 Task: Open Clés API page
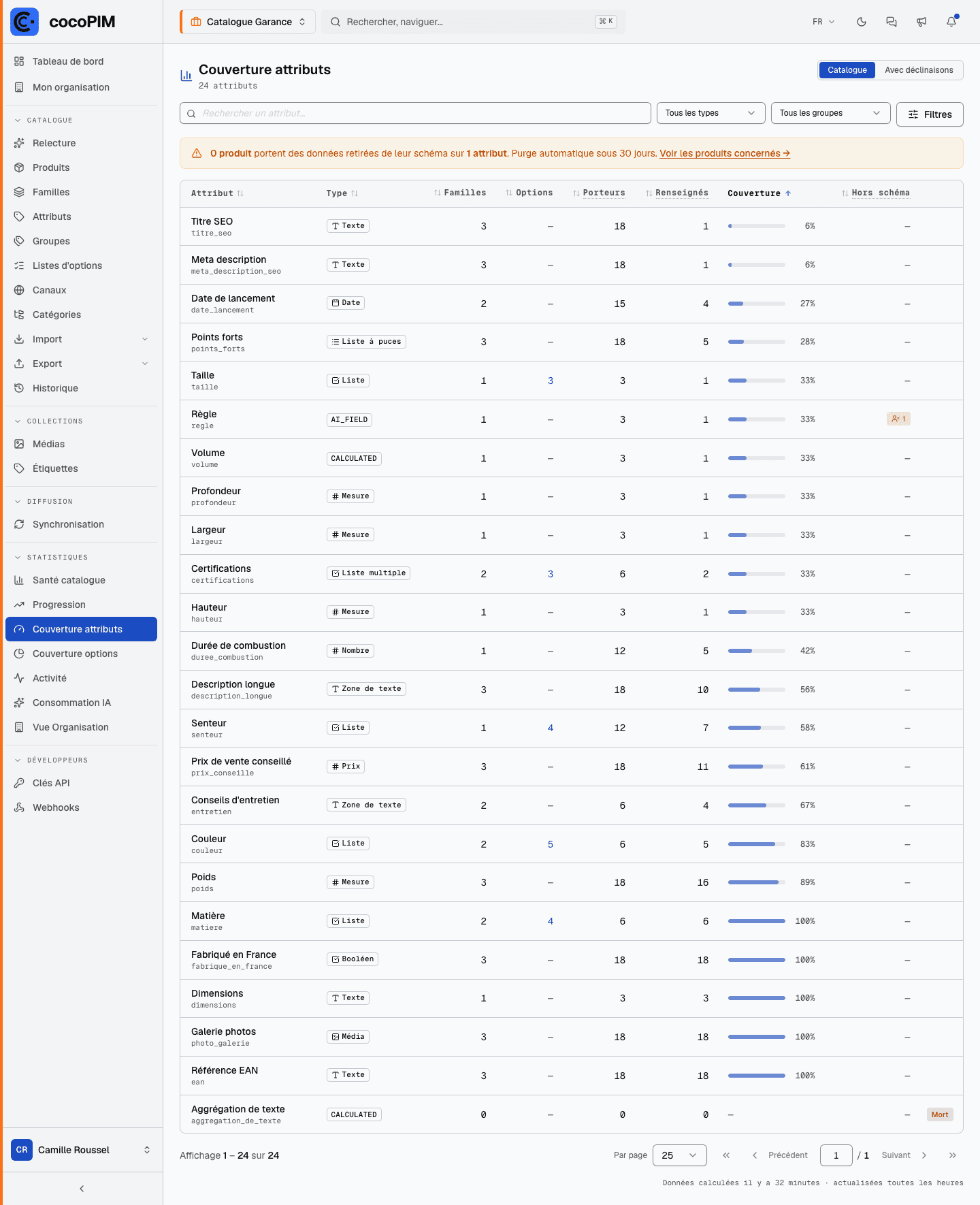pyautogui.click(x=82, y=783)
